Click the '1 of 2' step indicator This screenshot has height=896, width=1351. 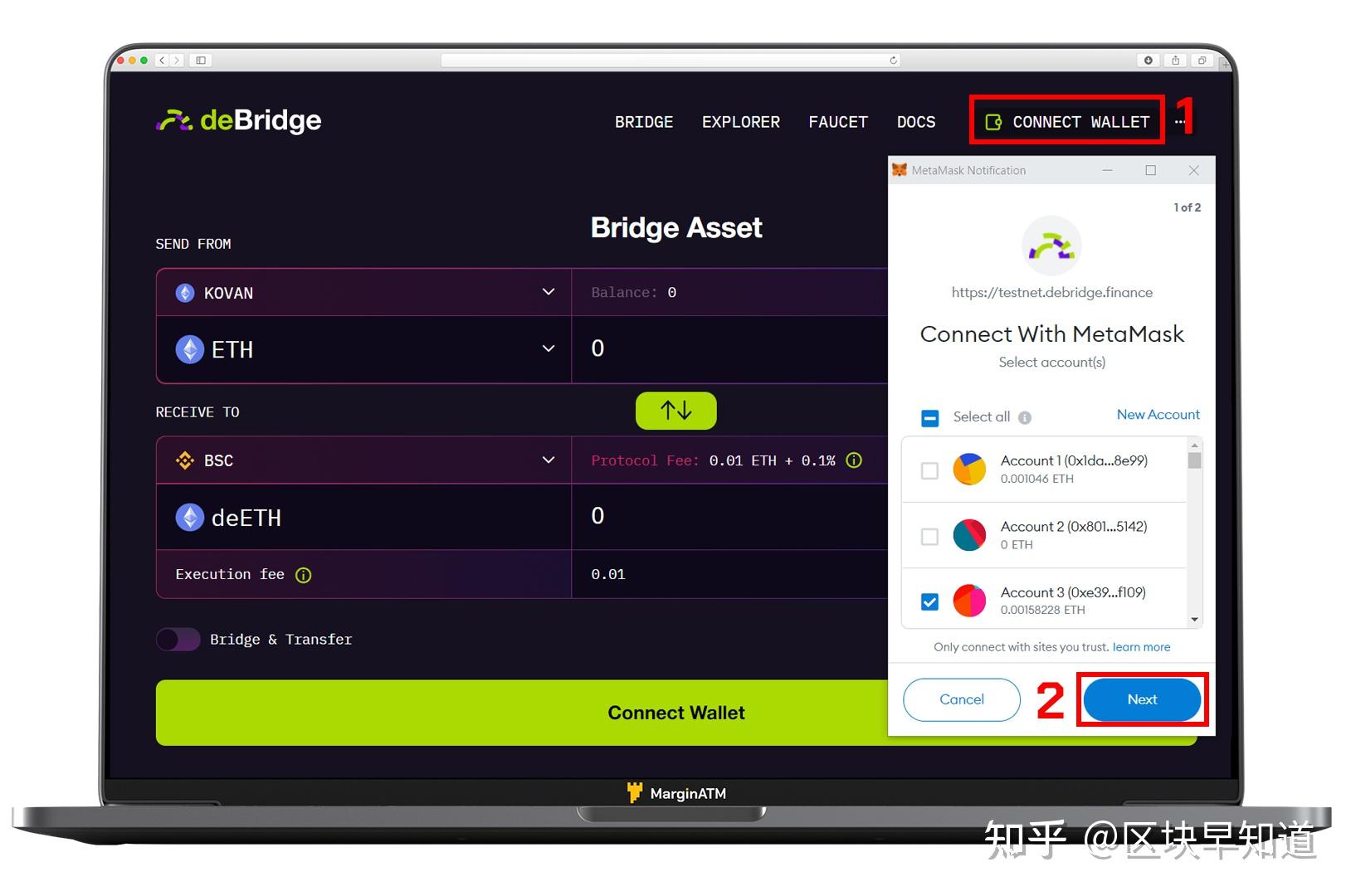(1187, 207)
